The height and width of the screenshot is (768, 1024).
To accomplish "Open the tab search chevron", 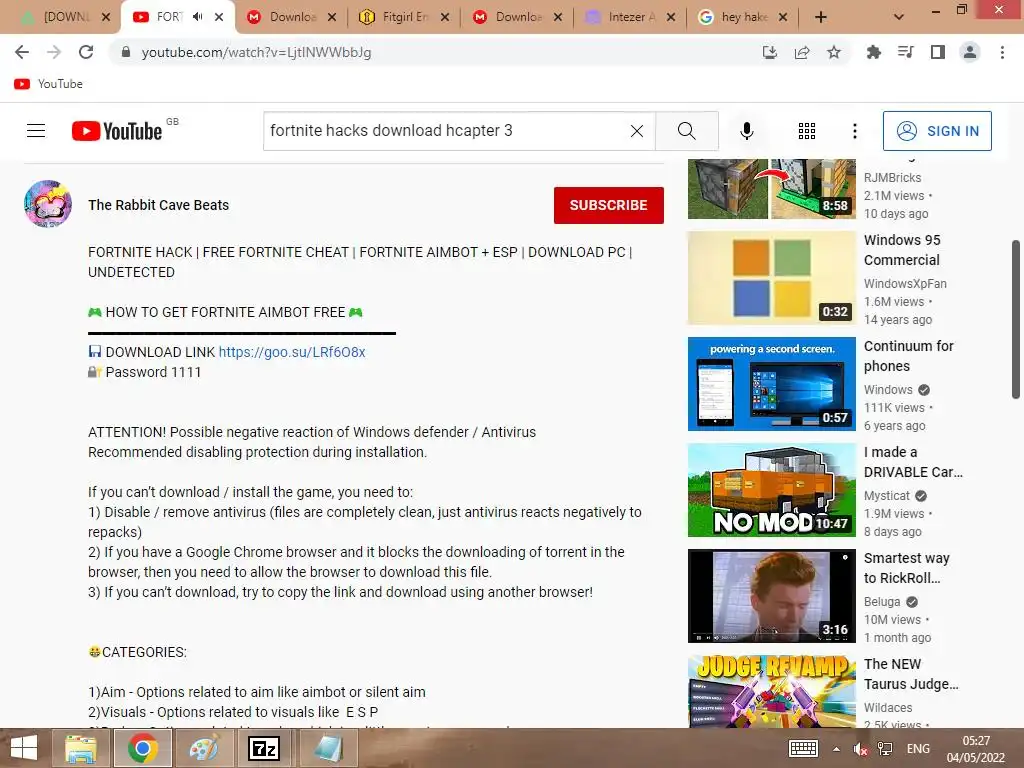I will (x=899, y=17).
